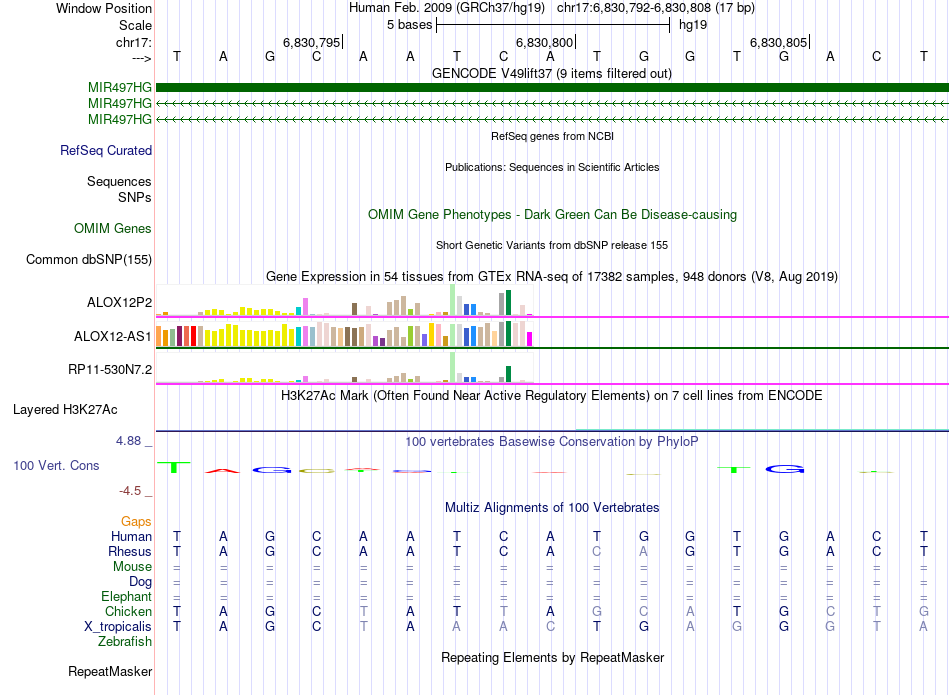Screen dimensions: 950x695
Task: Click the solid green MIR497HG exon bar
Action: click(x=552, y=87)
